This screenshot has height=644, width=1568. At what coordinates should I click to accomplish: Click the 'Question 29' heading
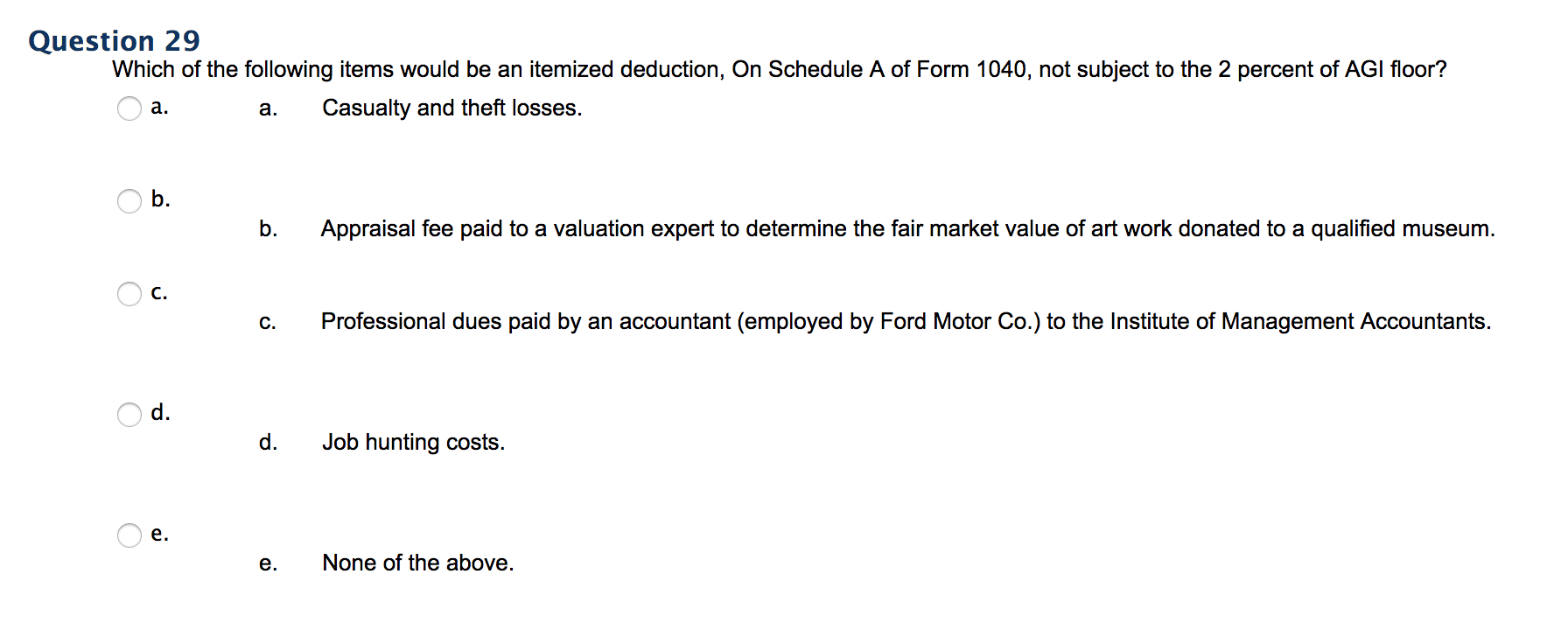pyautogui.click(x=115, y=40)
